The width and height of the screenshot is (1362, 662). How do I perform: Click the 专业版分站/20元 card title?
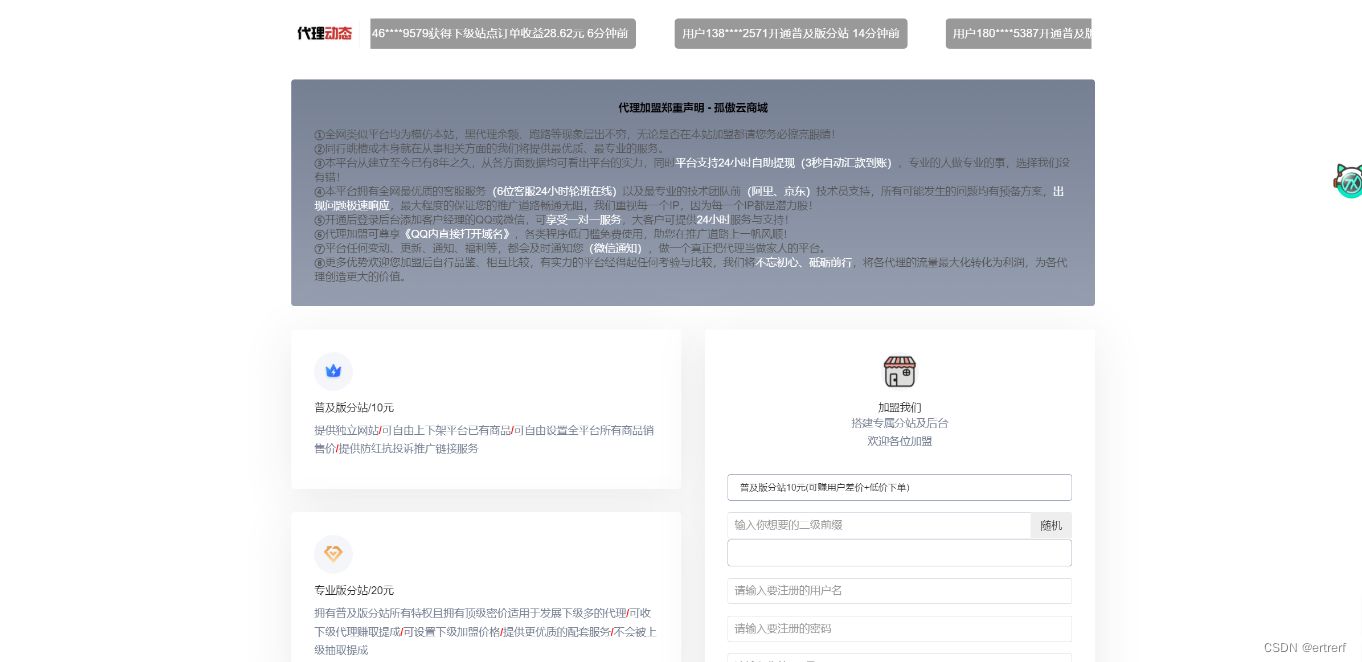pos(353,590)
